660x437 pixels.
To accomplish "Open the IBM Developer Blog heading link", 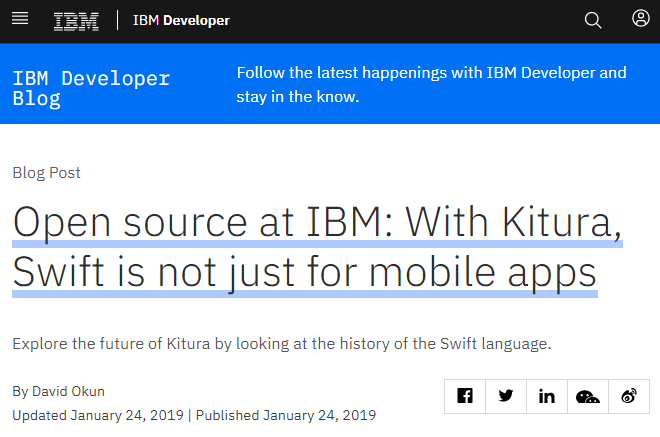I will [x=91, y=88].
